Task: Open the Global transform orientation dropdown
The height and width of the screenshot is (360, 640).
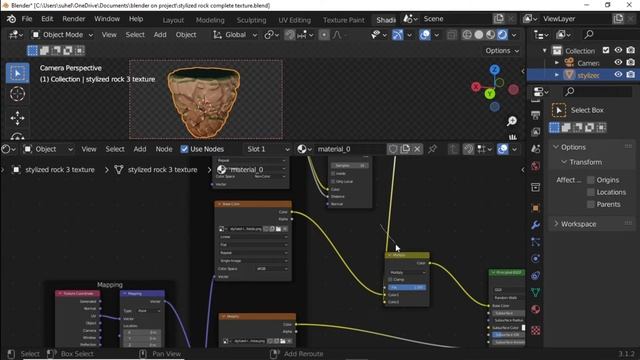Action: [x=235, y=35]
